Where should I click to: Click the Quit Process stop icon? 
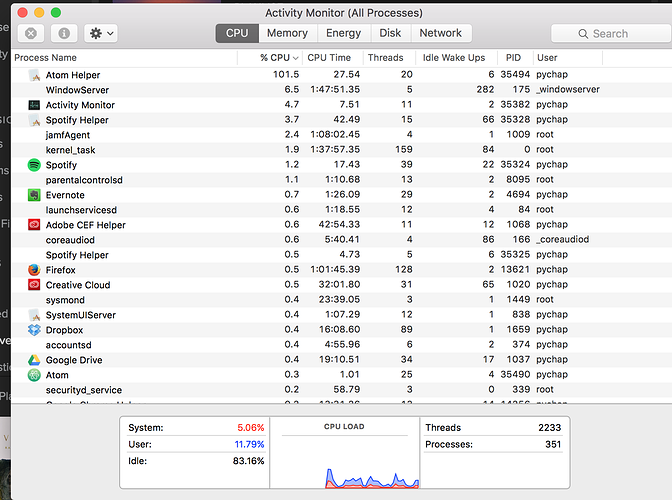[31, 33]
